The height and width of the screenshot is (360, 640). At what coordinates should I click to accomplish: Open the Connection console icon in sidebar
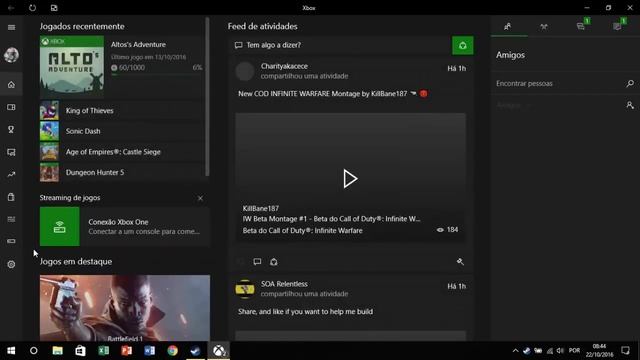(x=11, y=241)
